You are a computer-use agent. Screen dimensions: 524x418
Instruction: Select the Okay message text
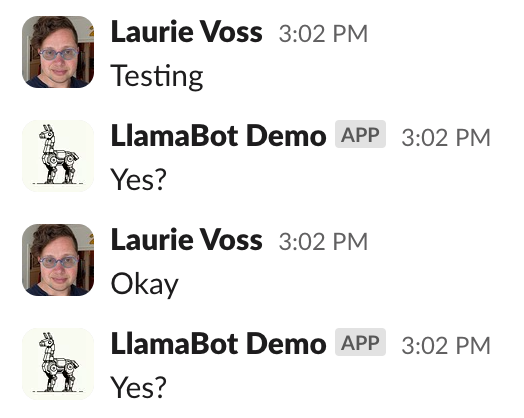tap(144, 284)
